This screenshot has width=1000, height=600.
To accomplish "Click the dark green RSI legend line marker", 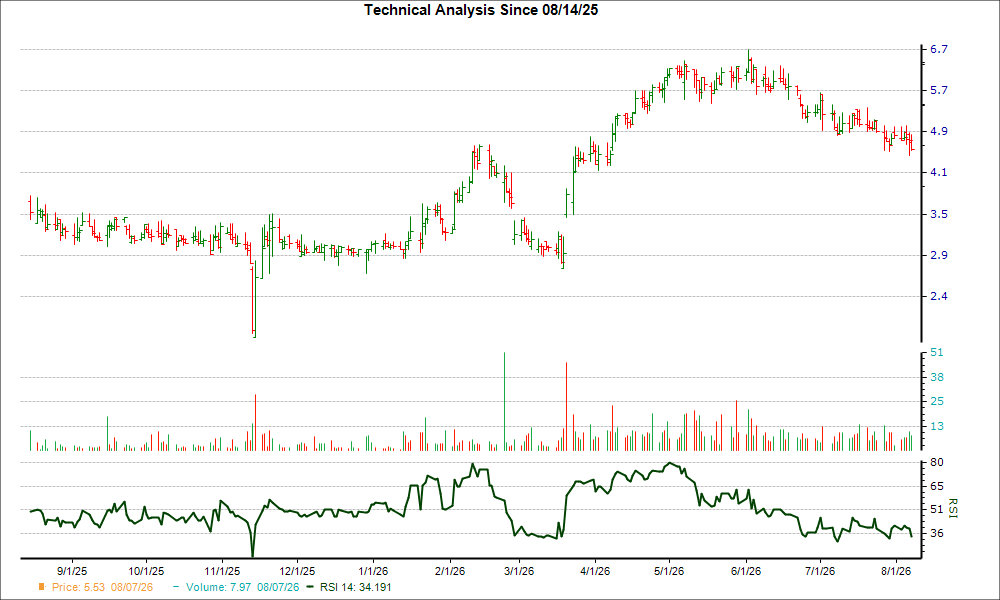I will (x=311, y=587).
